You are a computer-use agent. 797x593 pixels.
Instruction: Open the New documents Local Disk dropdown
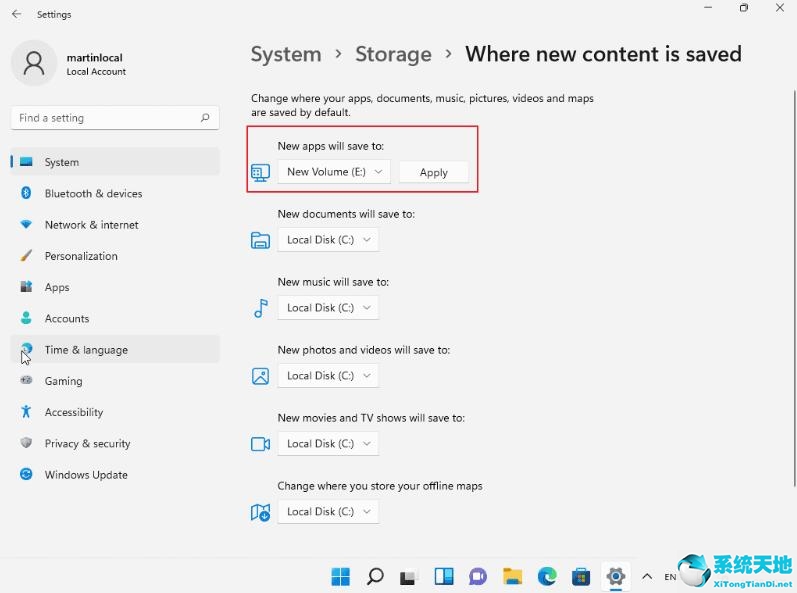point(328,240)
